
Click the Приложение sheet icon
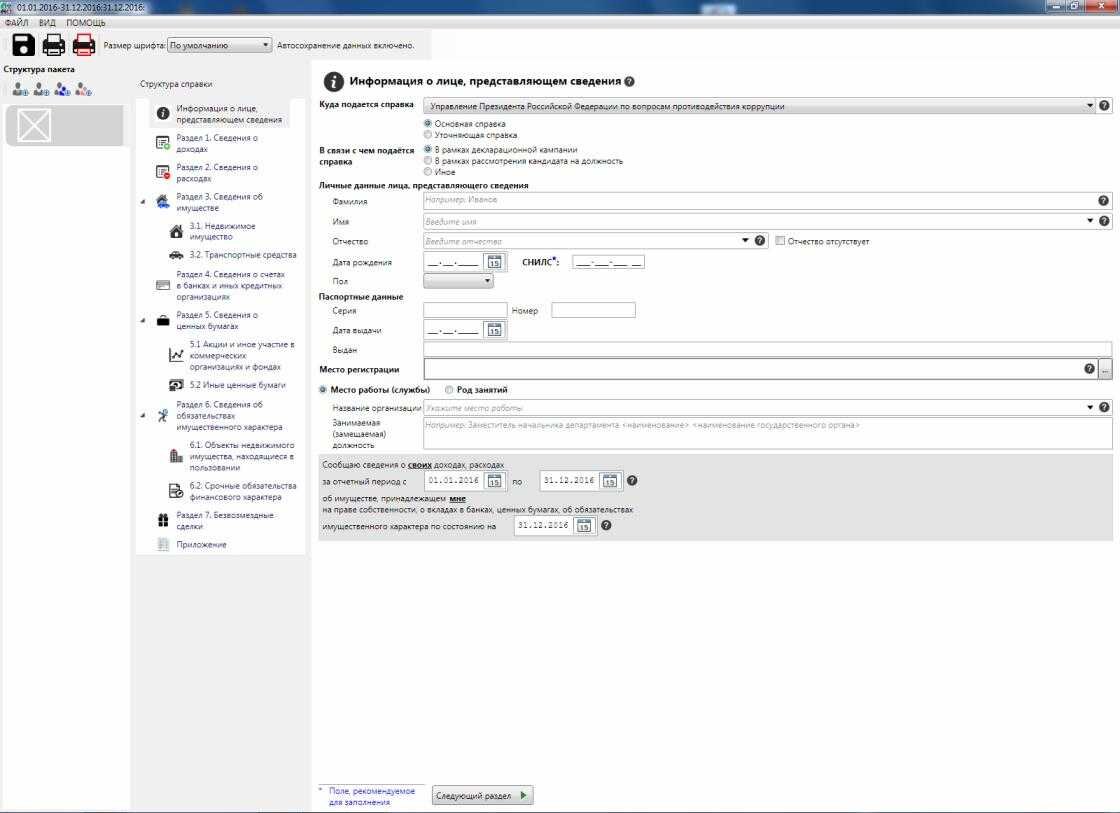(163, 544)
